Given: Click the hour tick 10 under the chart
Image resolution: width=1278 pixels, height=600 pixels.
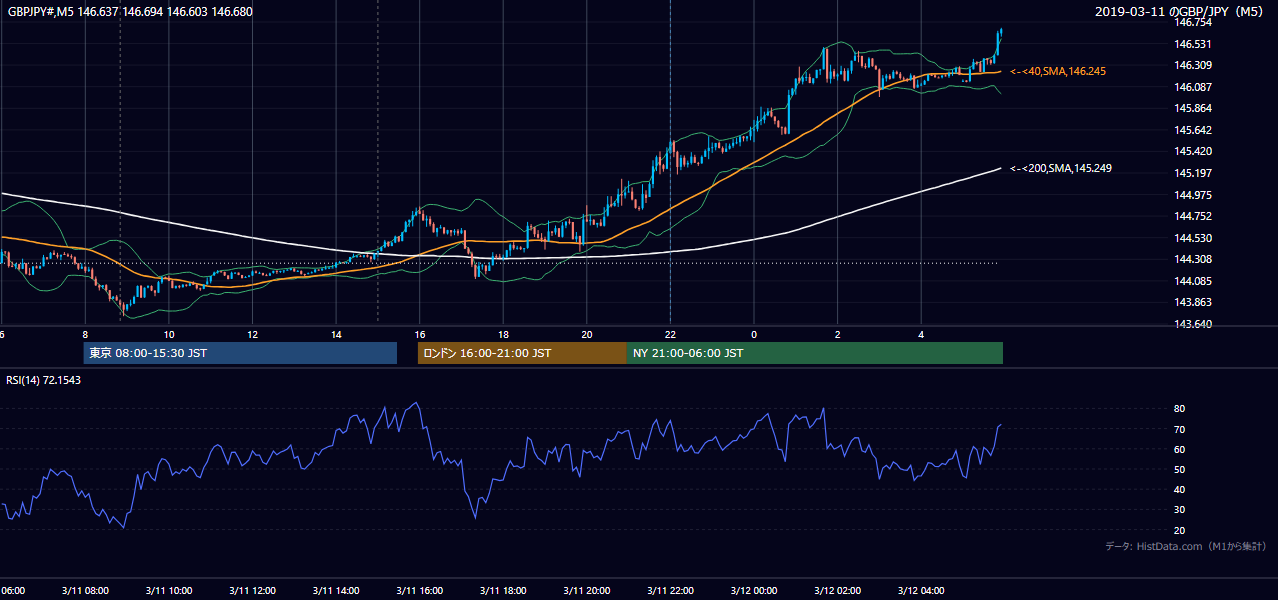Looking at the screenshot, I should [169, 334].
